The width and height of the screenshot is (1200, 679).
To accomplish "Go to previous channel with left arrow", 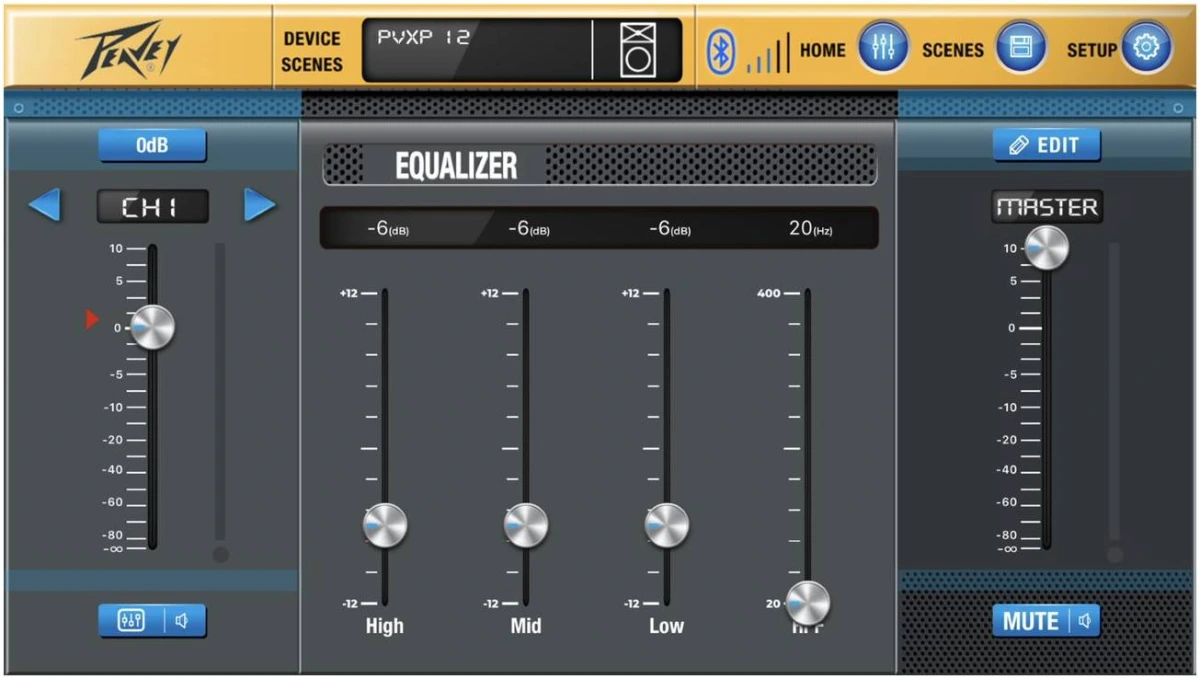I will (44, 206).
